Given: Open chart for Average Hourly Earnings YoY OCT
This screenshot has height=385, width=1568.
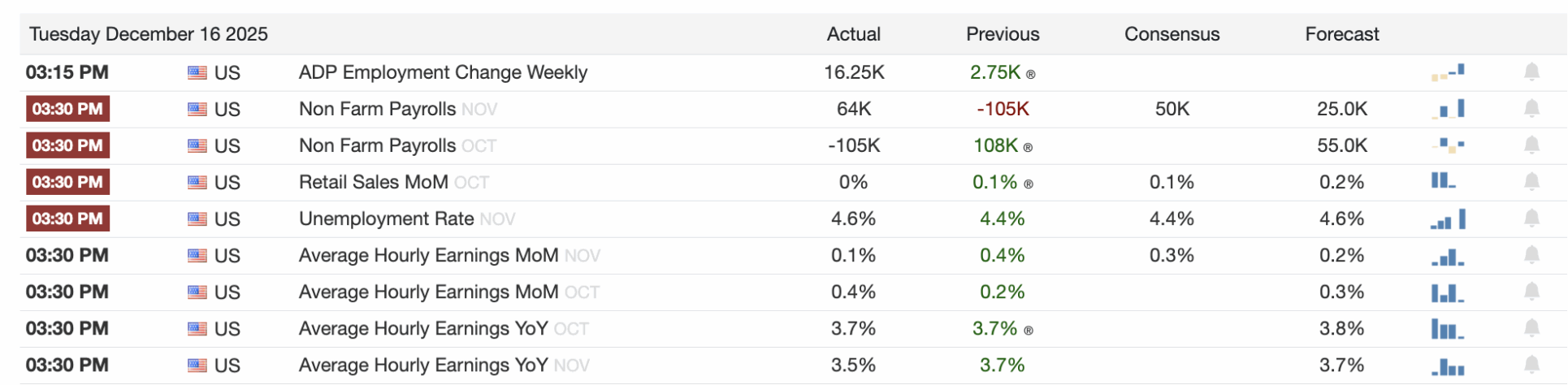Looking at the screenshot, I should coord(1447,329).
